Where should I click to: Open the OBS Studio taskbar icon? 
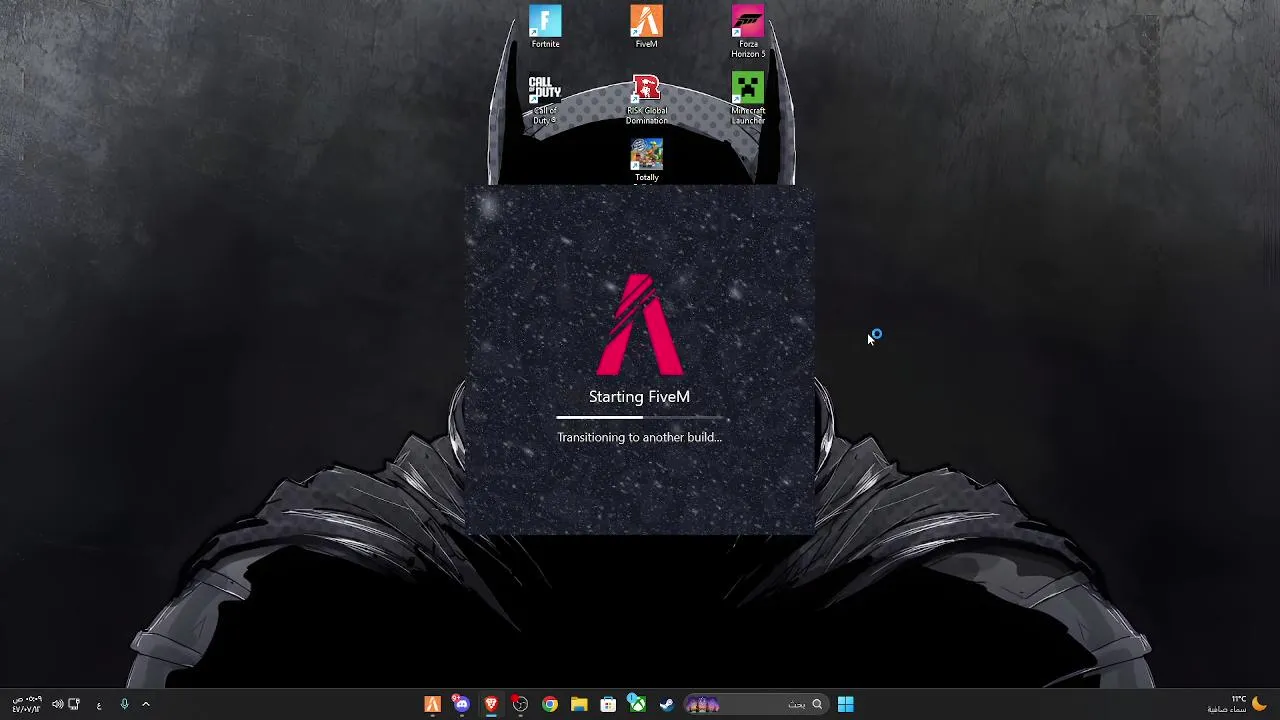click(x=520, y=704)
